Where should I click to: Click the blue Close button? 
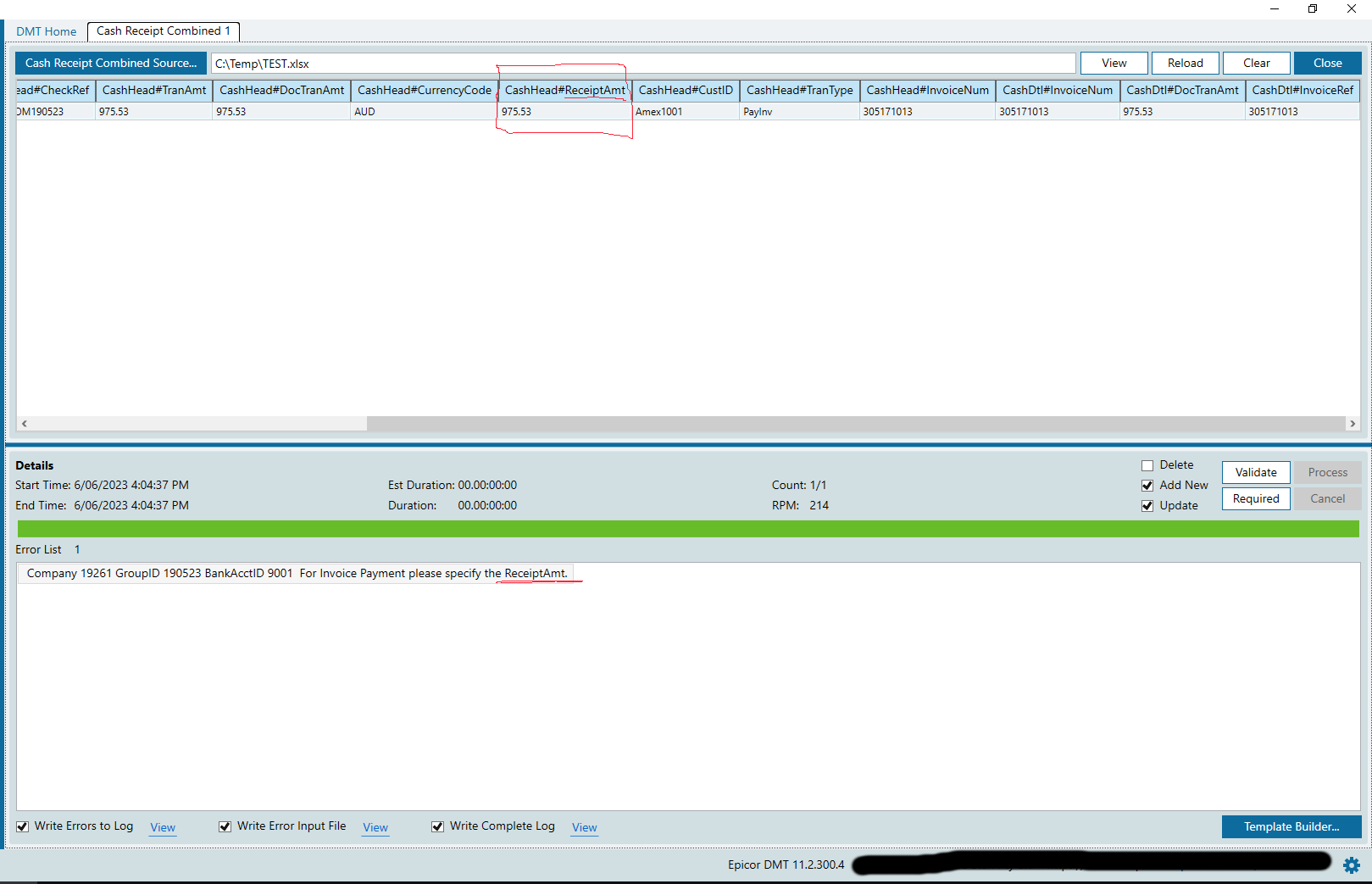click(x=1327, y=63)
